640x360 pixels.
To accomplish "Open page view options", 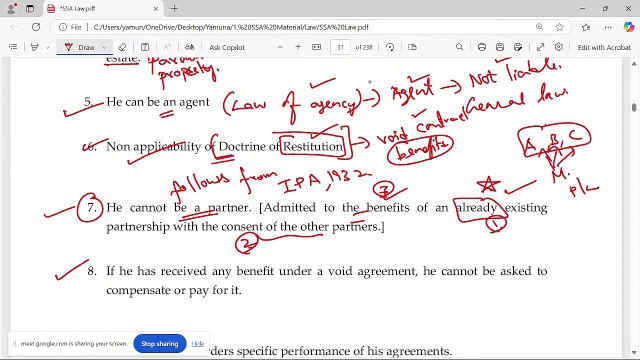I will [x=412, y=47].
